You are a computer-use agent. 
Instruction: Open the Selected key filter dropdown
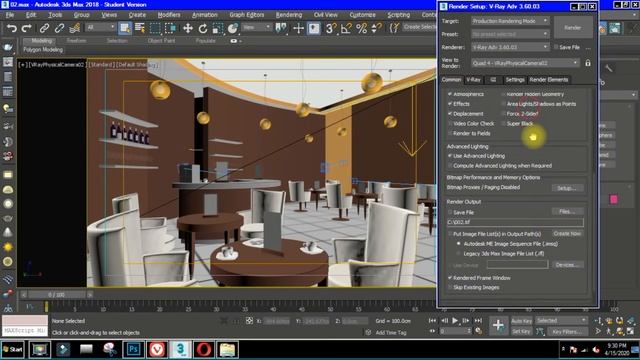click(561, 321)
